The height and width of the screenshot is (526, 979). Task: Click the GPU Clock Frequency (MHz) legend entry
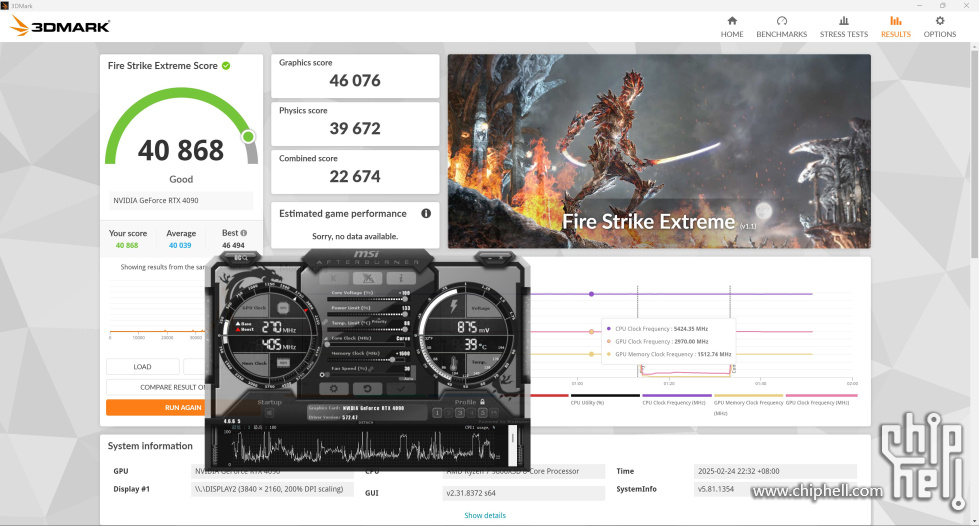(821, 400)
